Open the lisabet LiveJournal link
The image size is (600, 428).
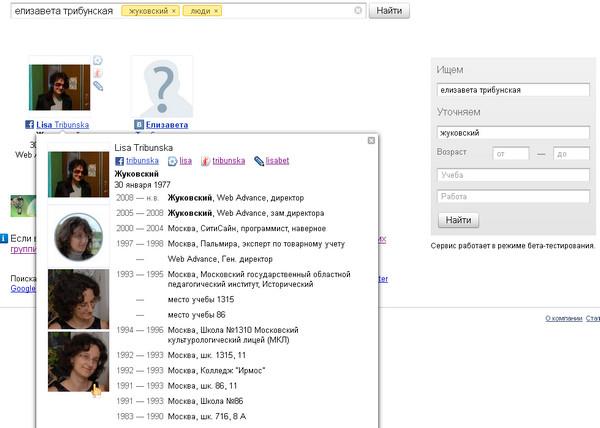point(277,161)
